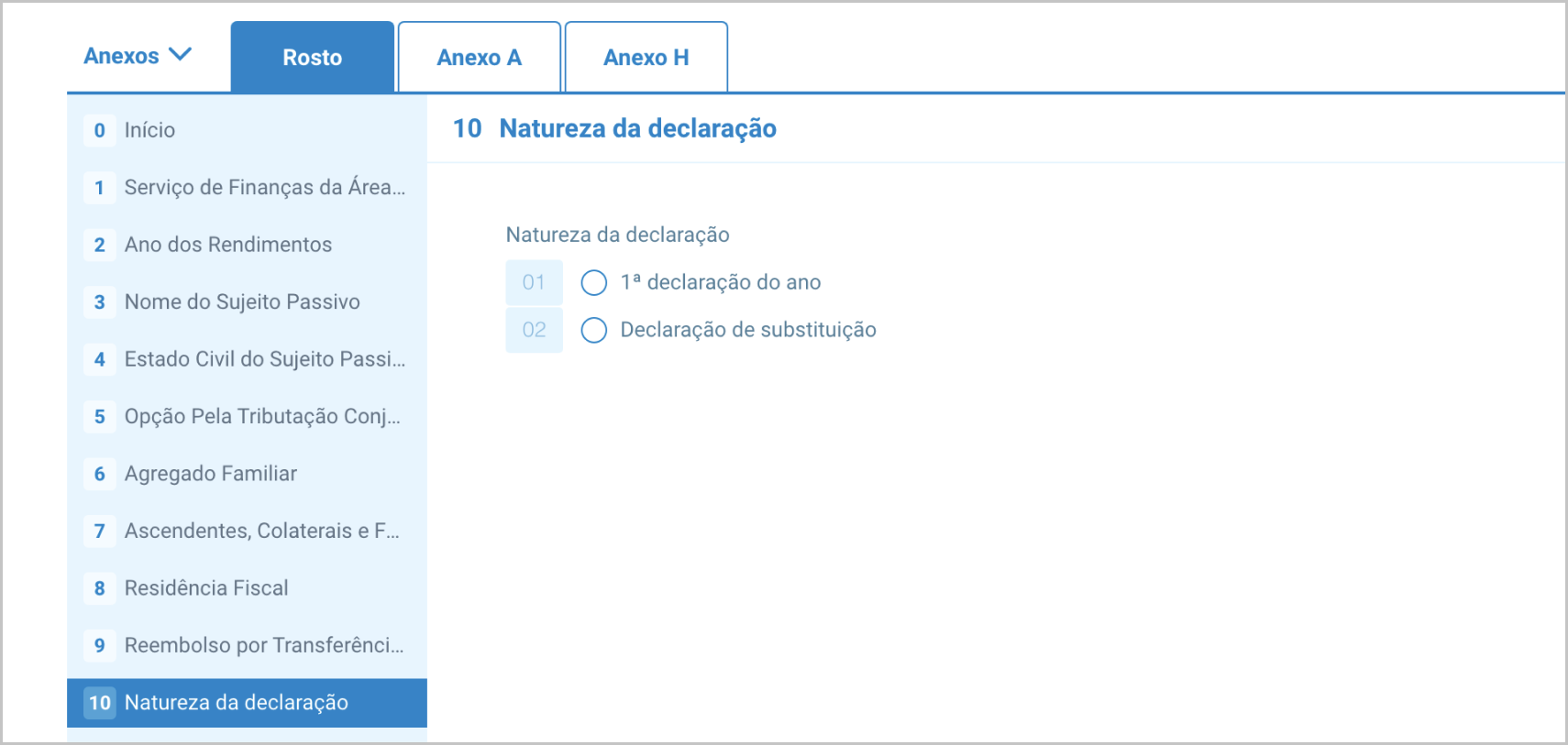Go to Estado Civil do Sujeito Passivo
This screenshot has height=745, width=1568.
click(x=264, y=359)
